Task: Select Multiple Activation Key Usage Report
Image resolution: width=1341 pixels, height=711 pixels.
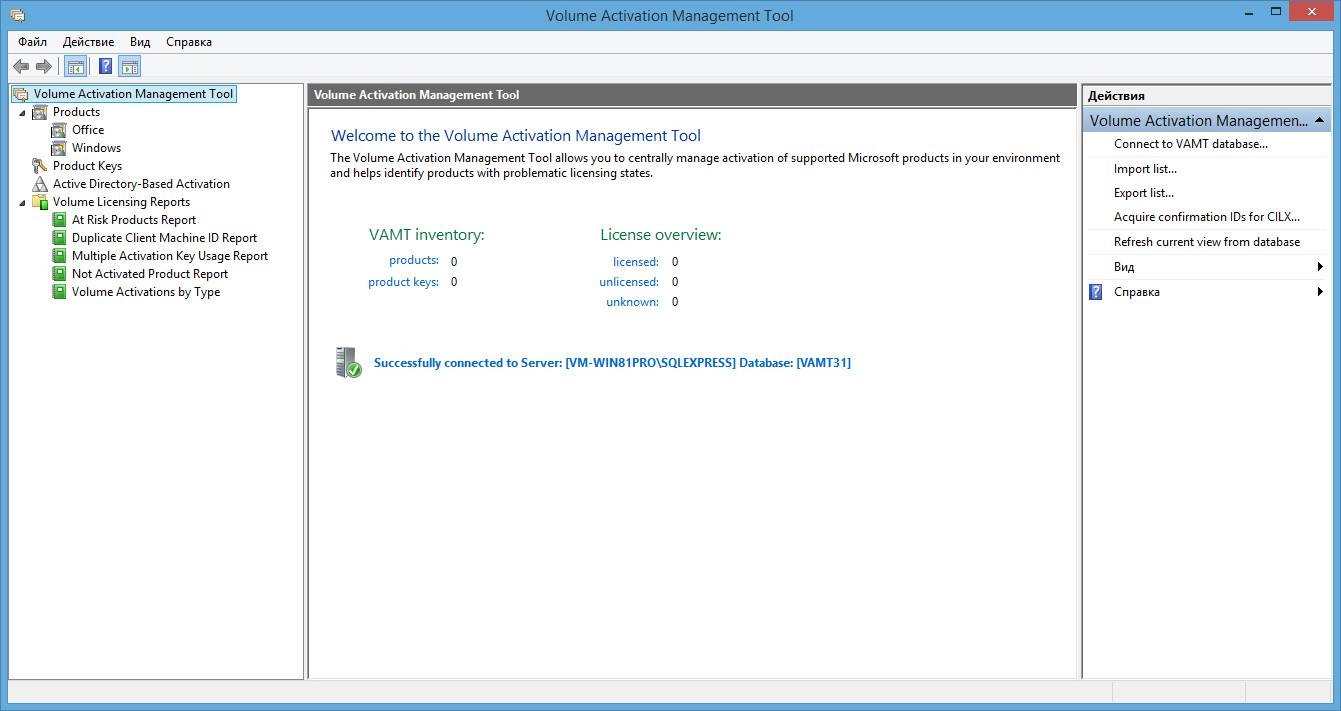Action: coord(170,256)
